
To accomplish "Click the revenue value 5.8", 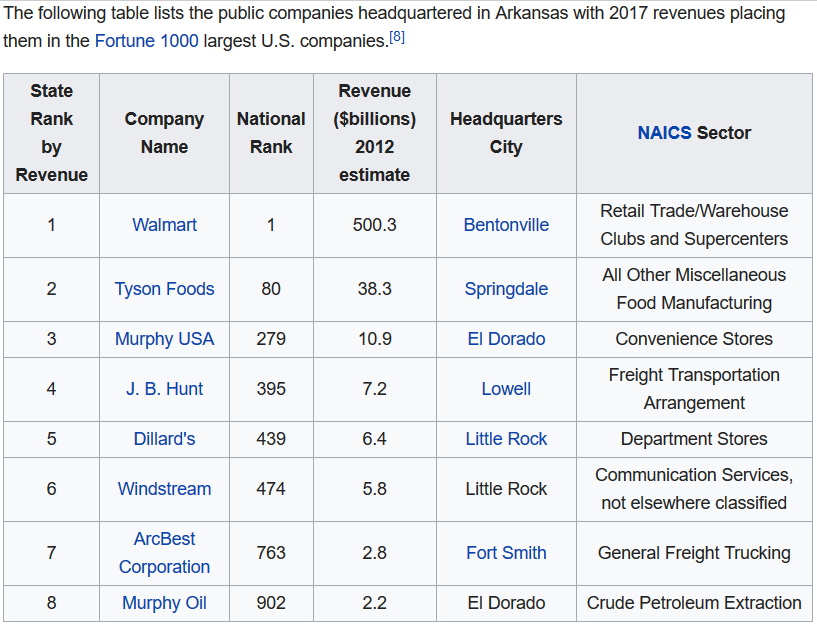I will pyautogui.click(x=375, y=489).
